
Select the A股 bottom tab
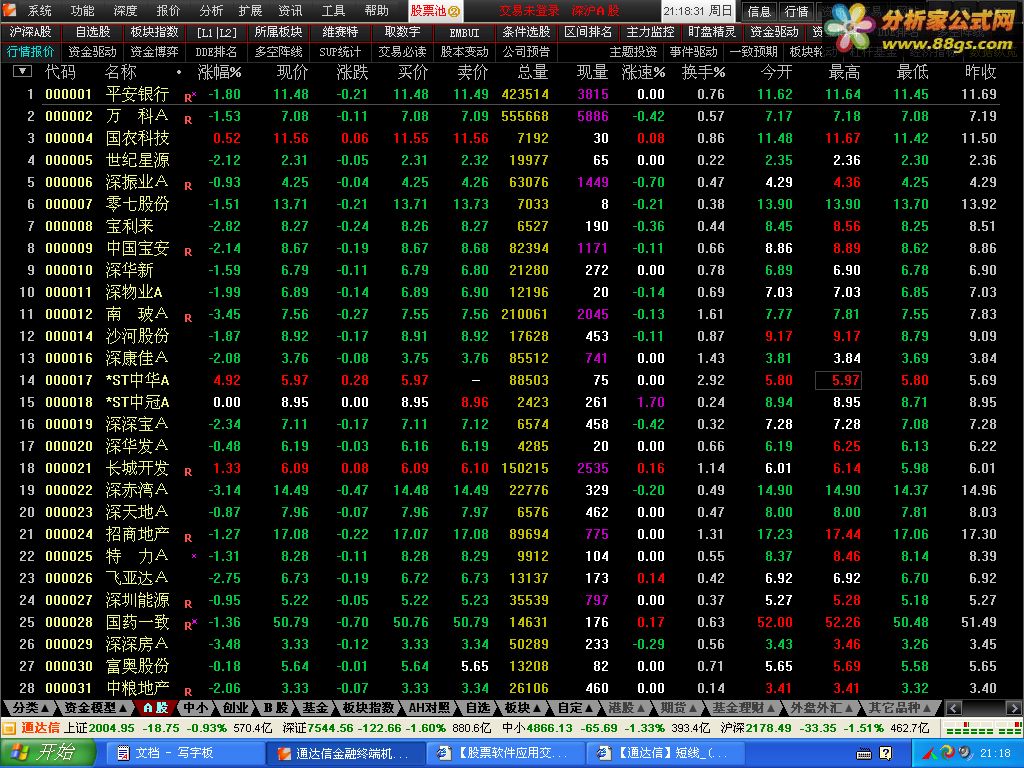(155, 708)
